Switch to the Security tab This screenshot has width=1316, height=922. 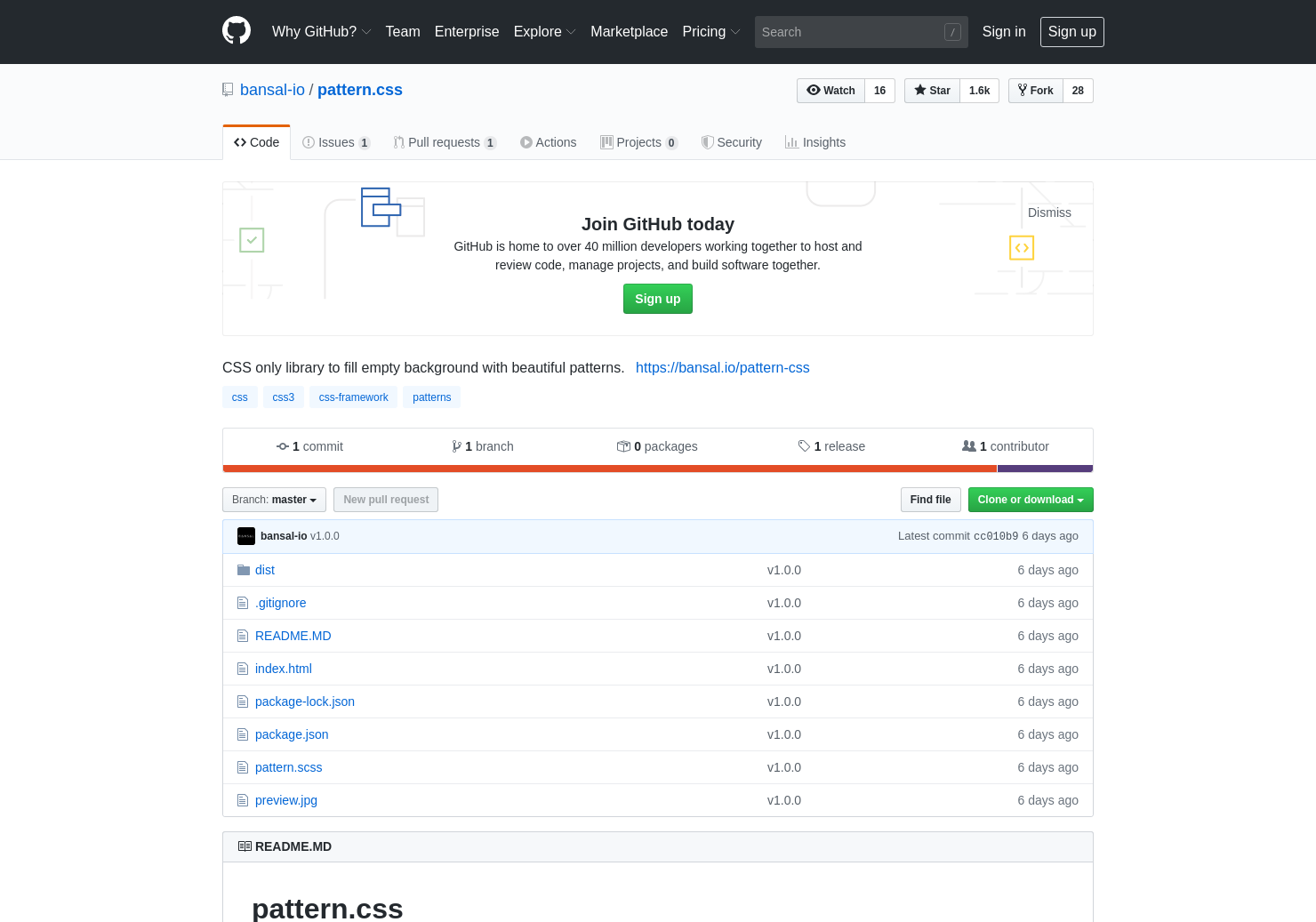pyautogui.click(x=732, y=142)
